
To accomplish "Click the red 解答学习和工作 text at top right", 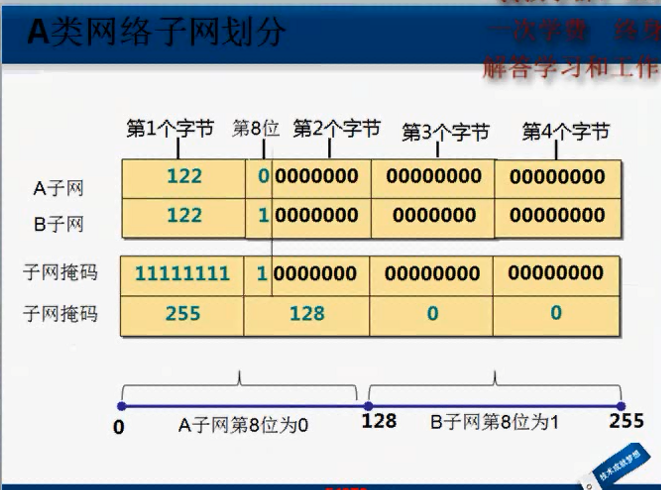I will [570, 70].
